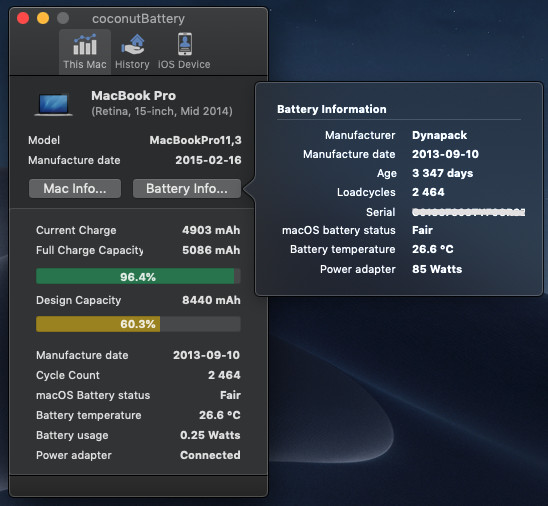548x506 pixels.
Task: Select the Loadcycles value 2 464
Action: click(428, 192)
